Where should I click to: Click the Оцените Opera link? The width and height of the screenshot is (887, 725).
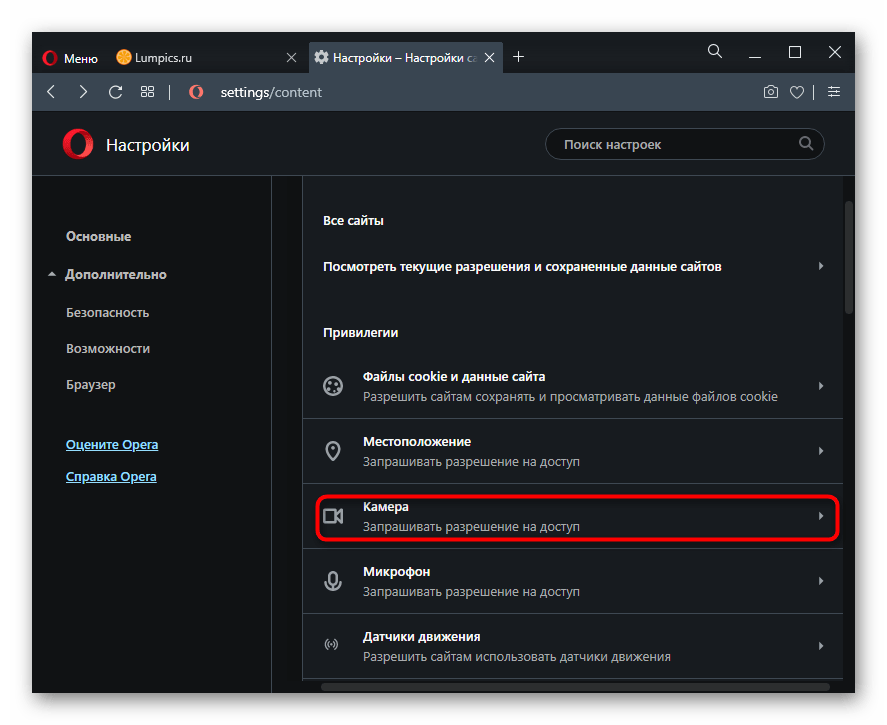112,445
